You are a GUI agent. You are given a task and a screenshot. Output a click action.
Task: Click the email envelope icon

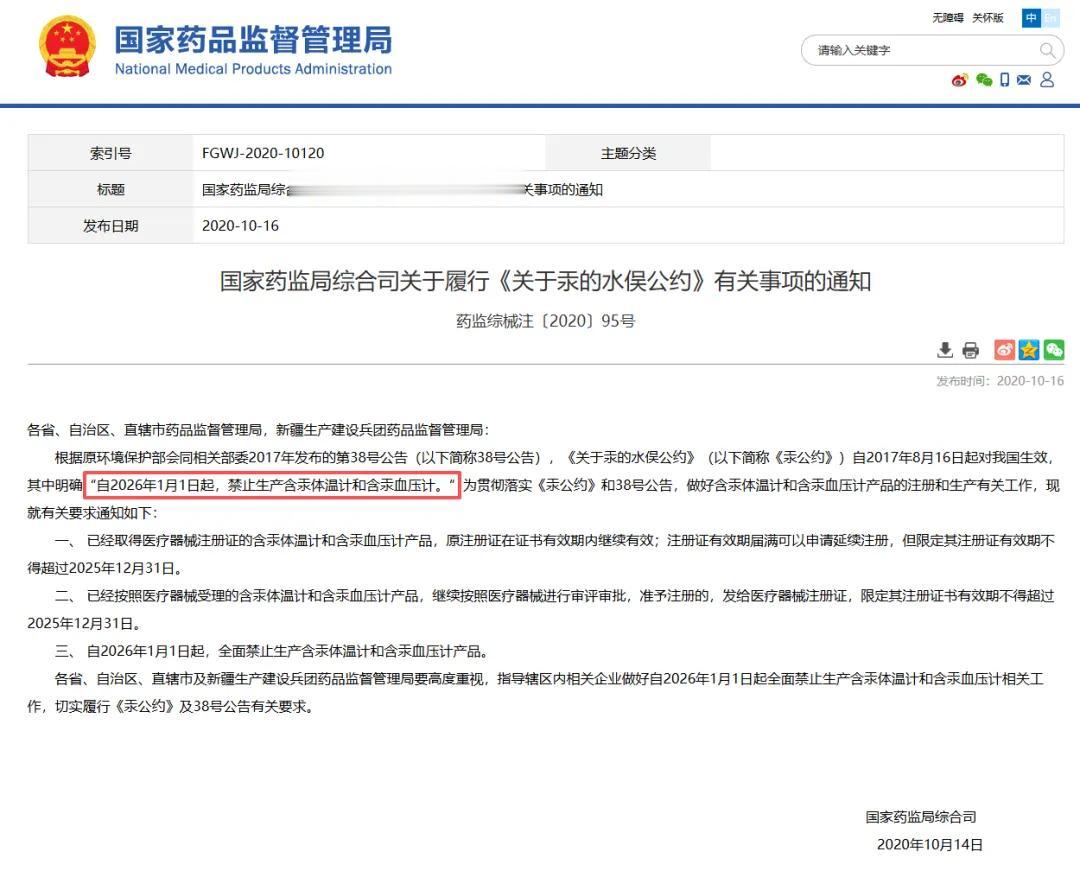click(1024, 80)
